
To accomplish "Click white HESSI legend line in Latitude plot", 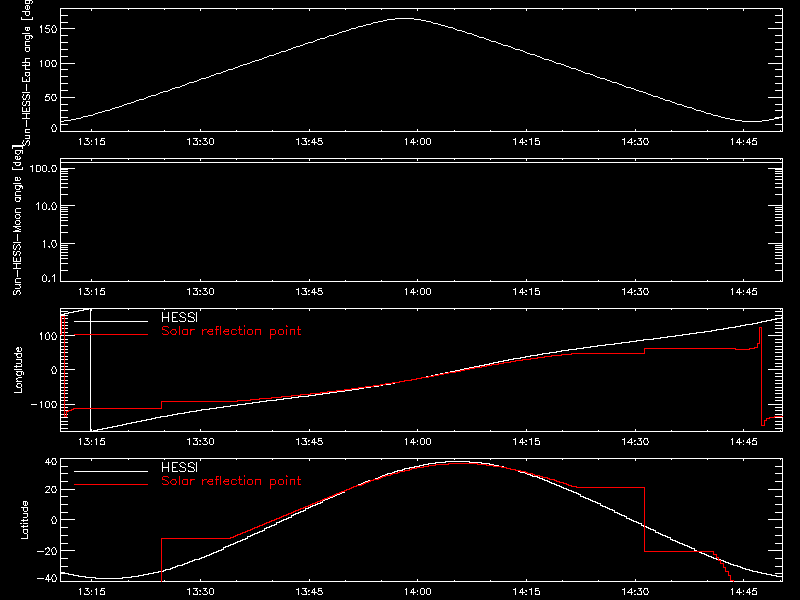I will (111, 471).
